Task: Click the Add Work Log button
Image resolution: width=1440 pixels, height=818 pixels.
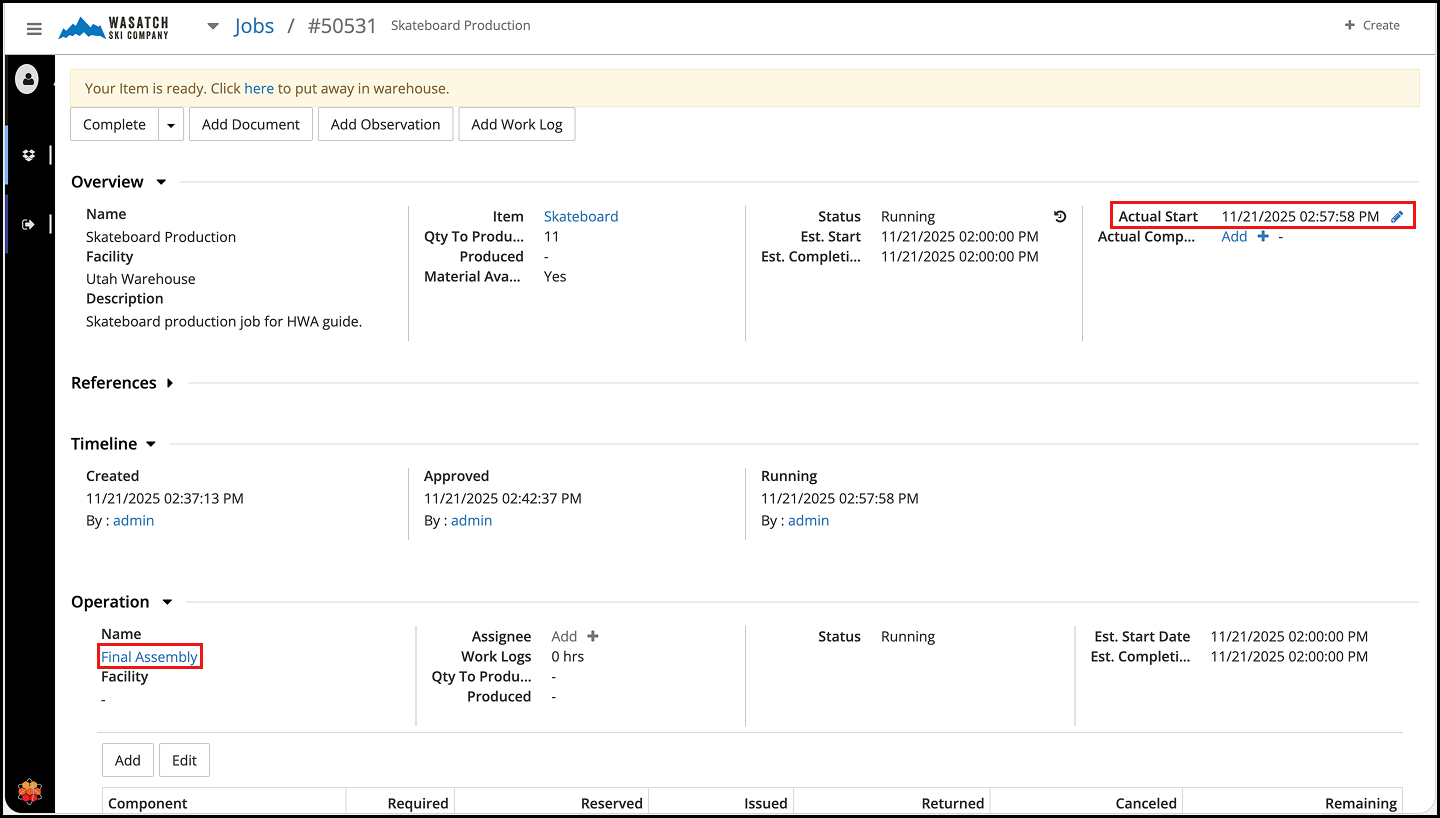Action: tap(516, 125)
